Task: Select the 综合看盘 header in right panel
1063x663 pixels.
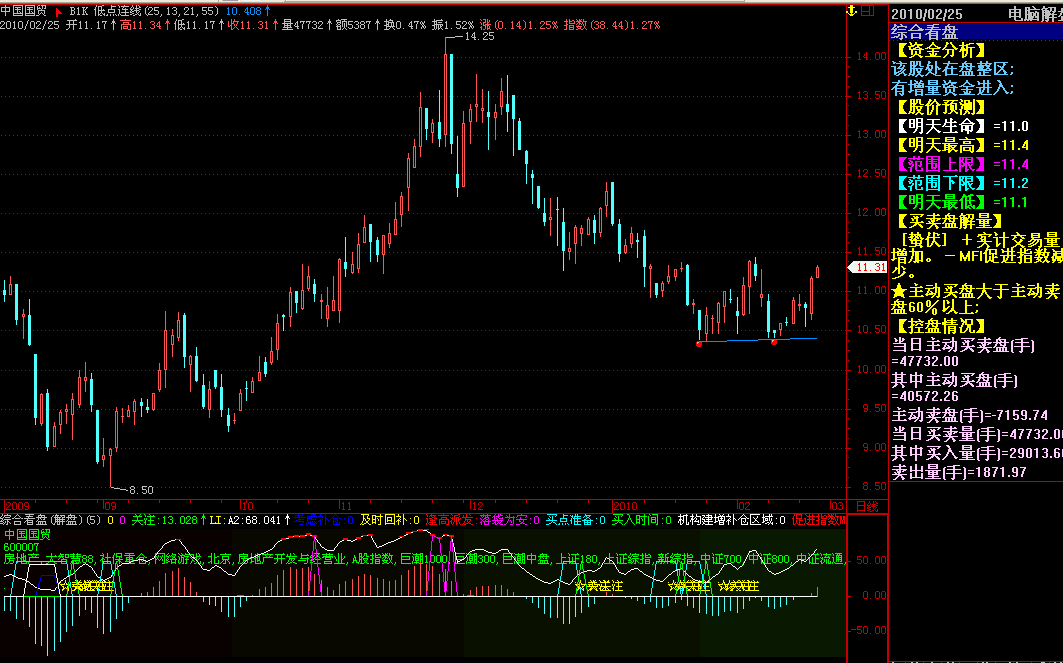Action: pos(924,32)
